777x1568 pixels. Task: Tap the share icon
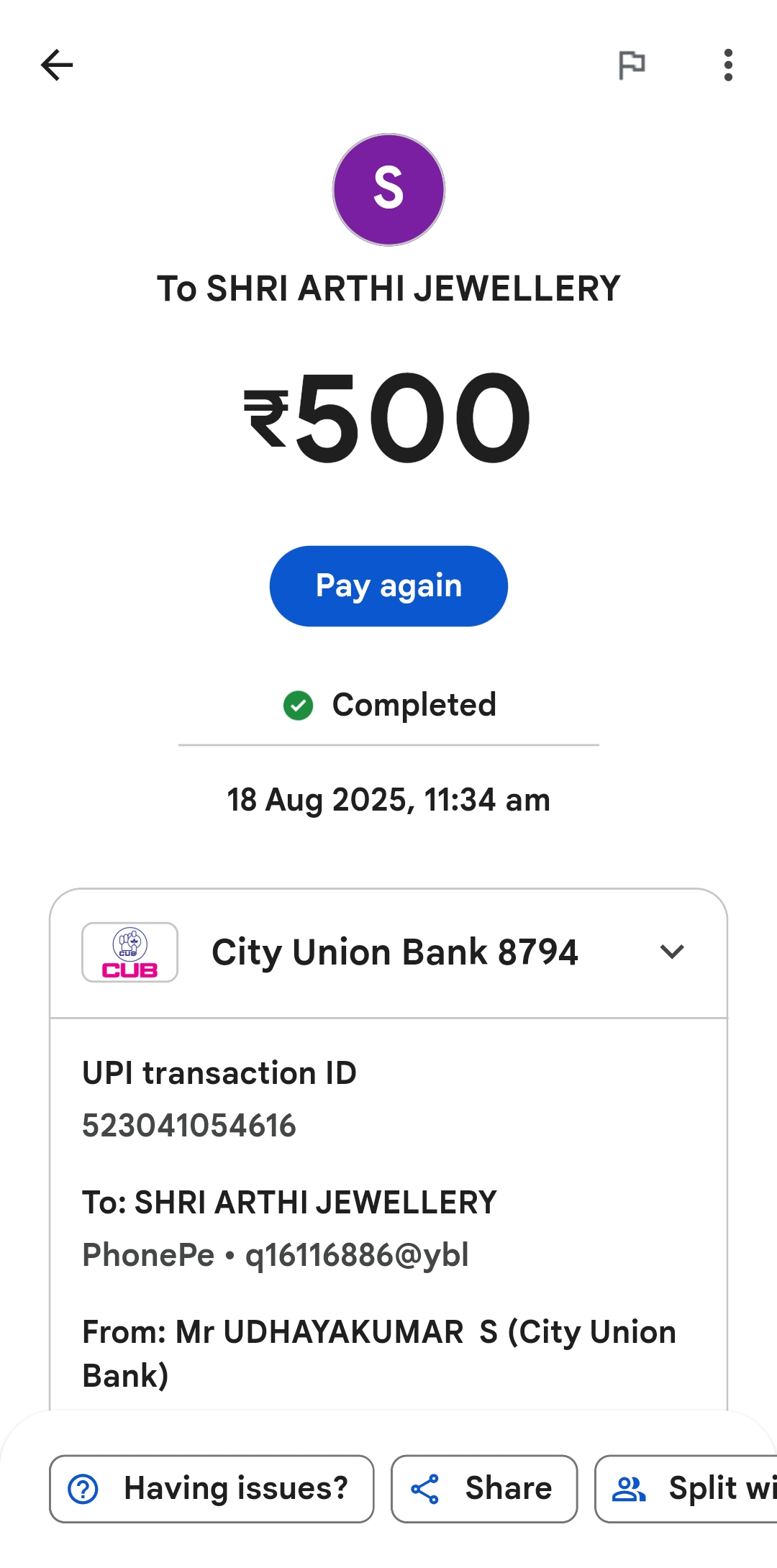pyautogui.click(x=424, y=1489)
